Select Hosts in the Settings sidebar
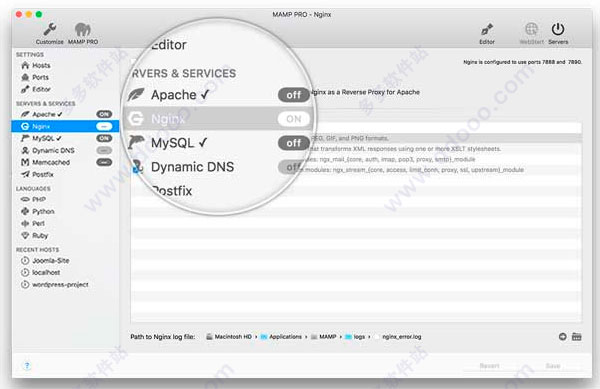600x389 pixels. pos(65,65)
